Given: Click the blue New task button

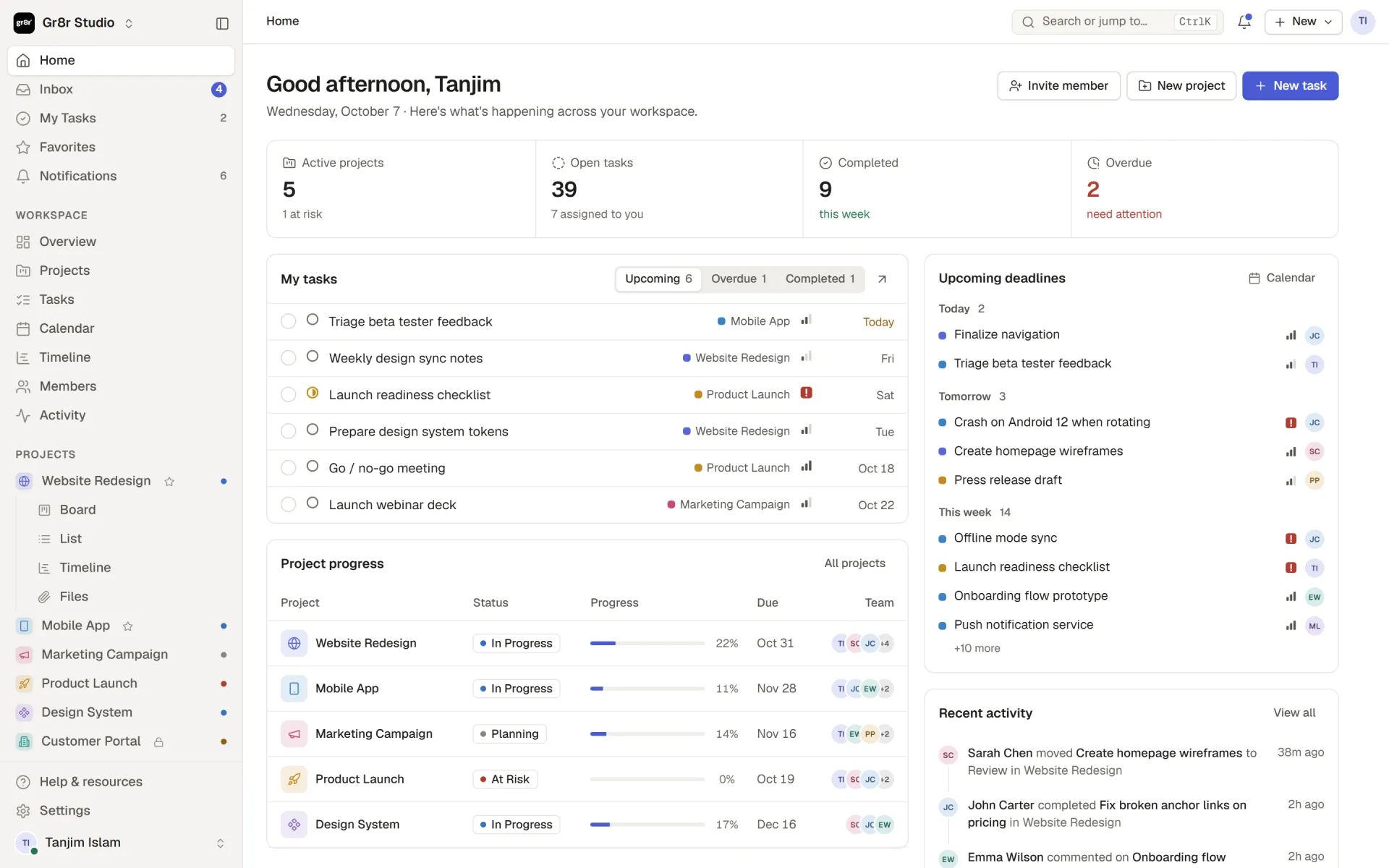Looking at the screenshot, I should tap(1290, 86).
